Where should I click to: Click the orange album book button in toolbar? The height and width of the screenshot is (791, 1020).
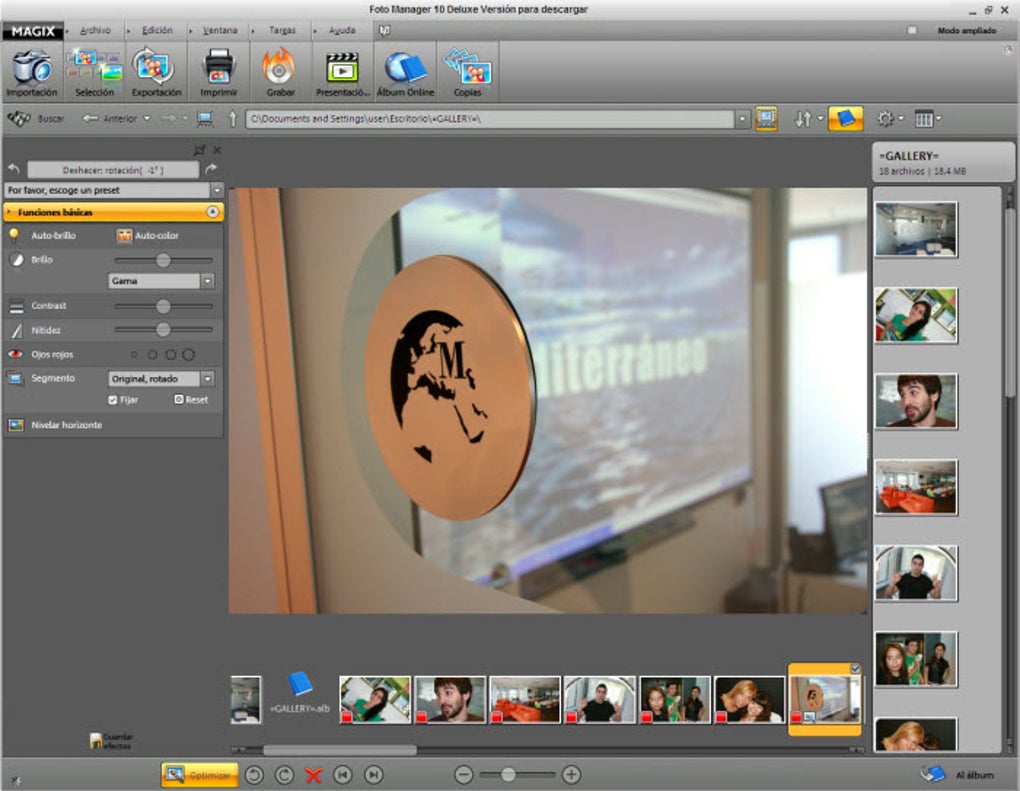(x=846, y=118)
